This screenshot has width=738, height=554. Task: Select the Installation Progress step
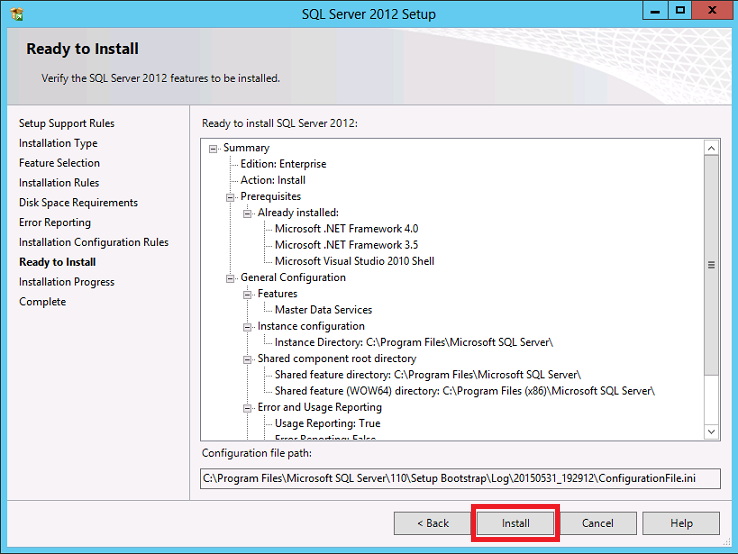coord(67,281)
